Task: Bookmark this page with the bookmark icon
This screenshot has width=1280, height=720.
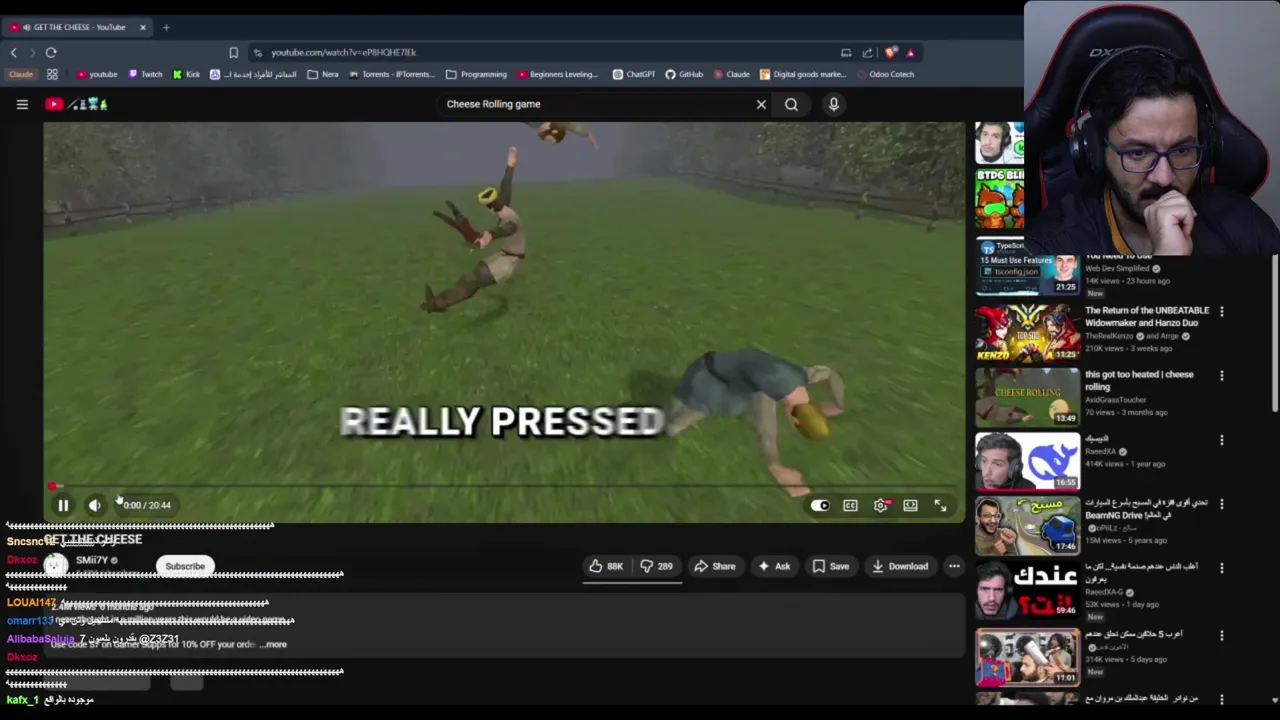Action: click(x=233, y=52)
